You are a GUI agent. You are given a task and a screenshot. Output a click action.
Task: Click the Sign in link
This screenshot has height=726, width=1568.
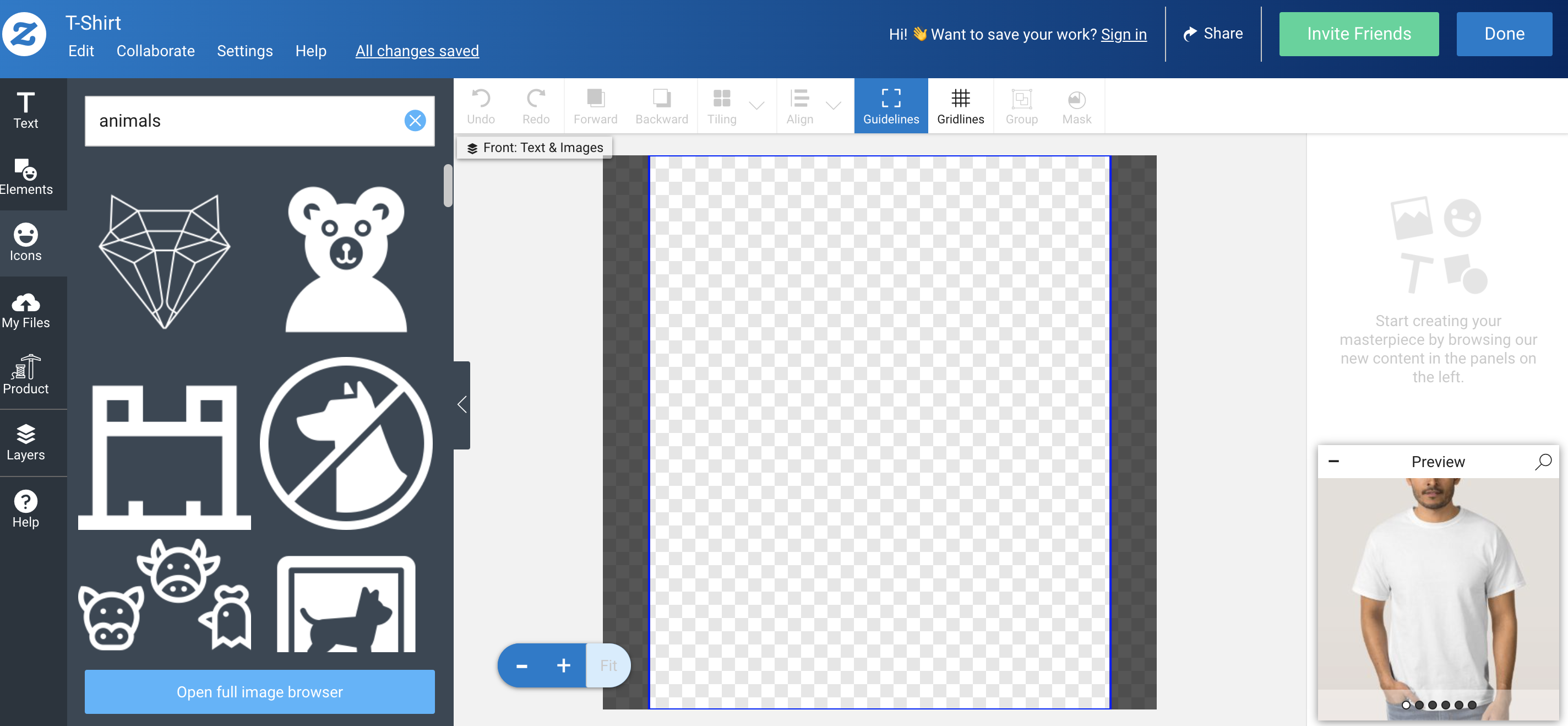pyautogui.click(x=1123, y=34)
